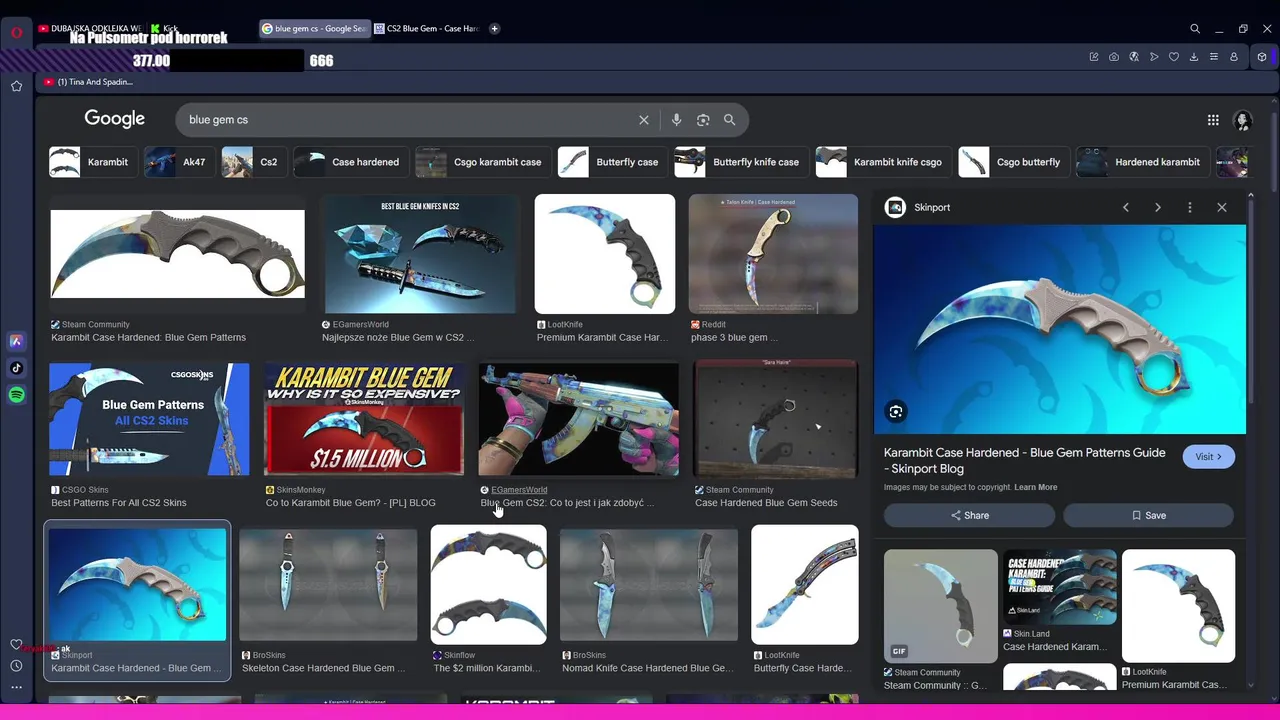
Task: Open the Google apps grid
Action: [1213, 120]
